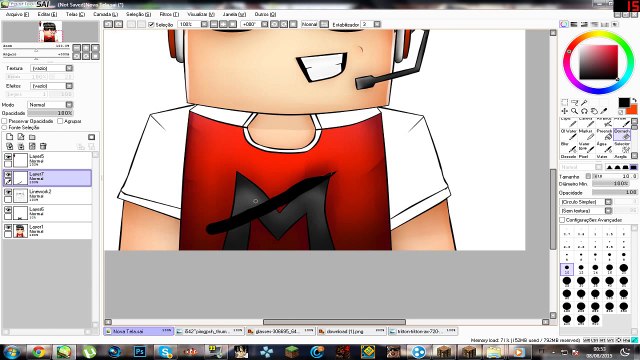
Task: Delete the selected layer with trash icon
Action: coord(43,146)
